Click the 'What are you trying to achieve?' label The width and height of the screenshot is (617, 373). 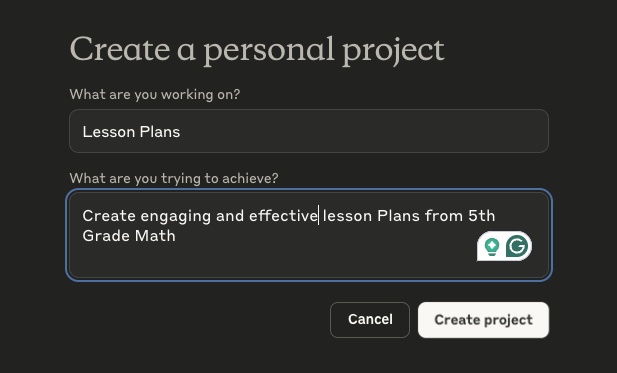tap(174, 178)
